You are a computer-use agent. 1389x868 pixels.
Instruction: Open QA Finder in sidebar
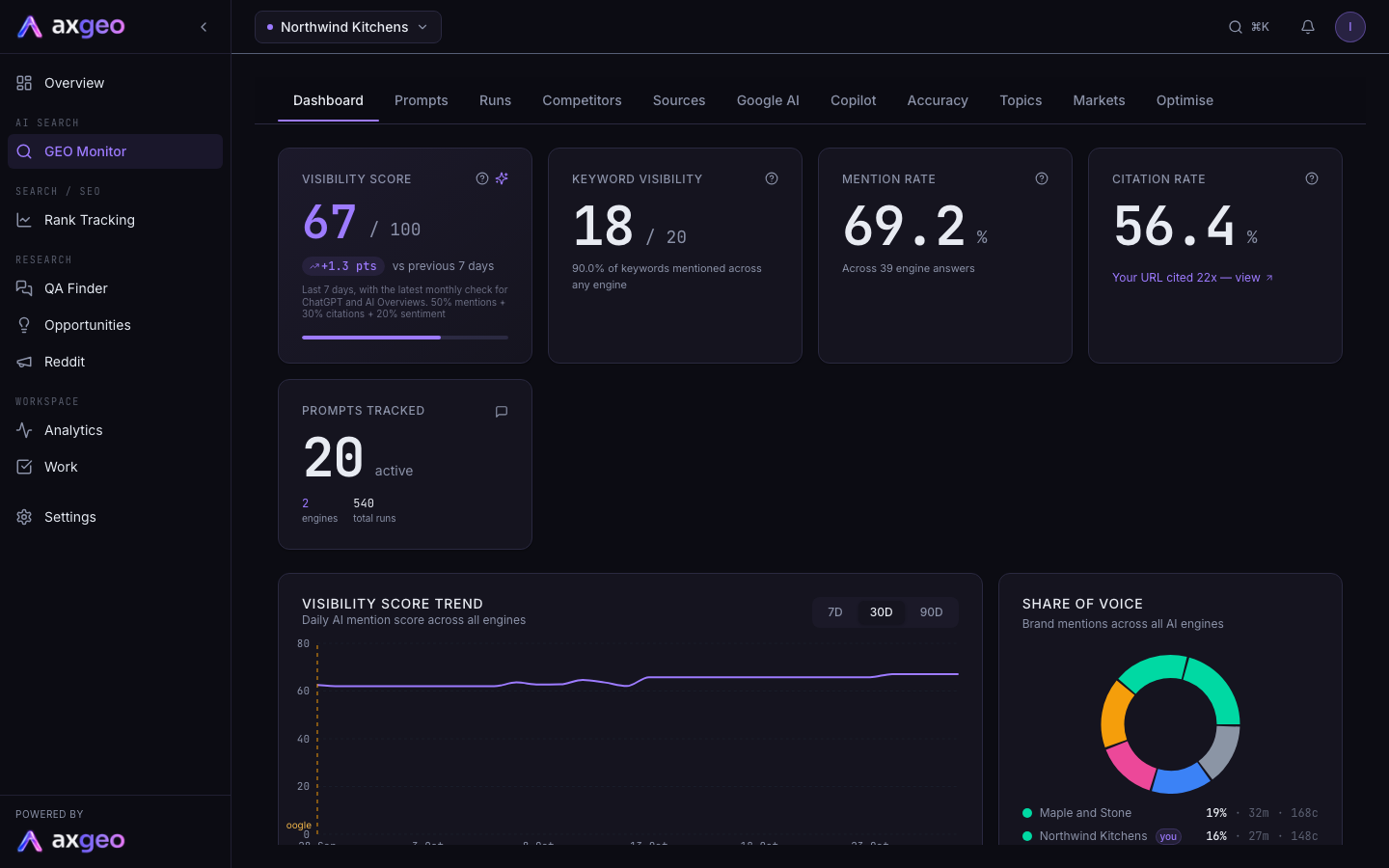[116, 288]
